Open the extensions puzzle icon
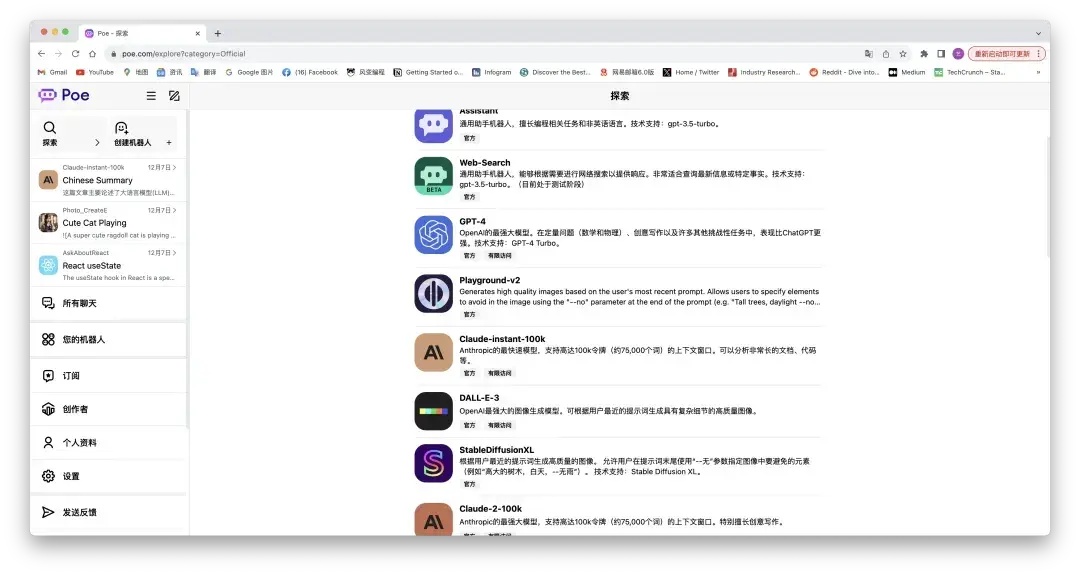Screen dimensions: 1080x575 (924, 54)
